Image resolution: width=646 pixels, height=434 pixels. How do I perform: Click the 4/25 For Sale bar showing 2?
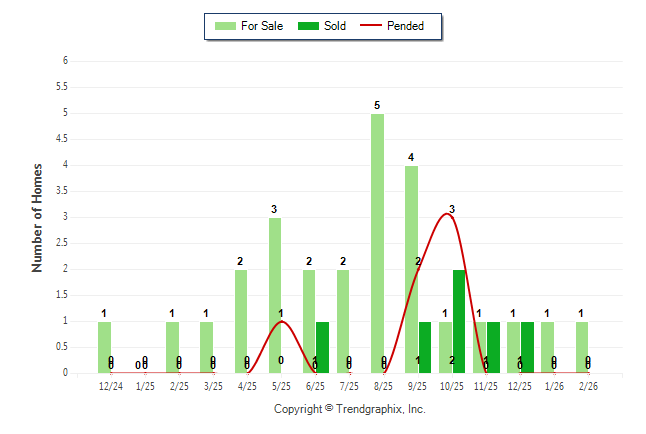click(241, 321)
